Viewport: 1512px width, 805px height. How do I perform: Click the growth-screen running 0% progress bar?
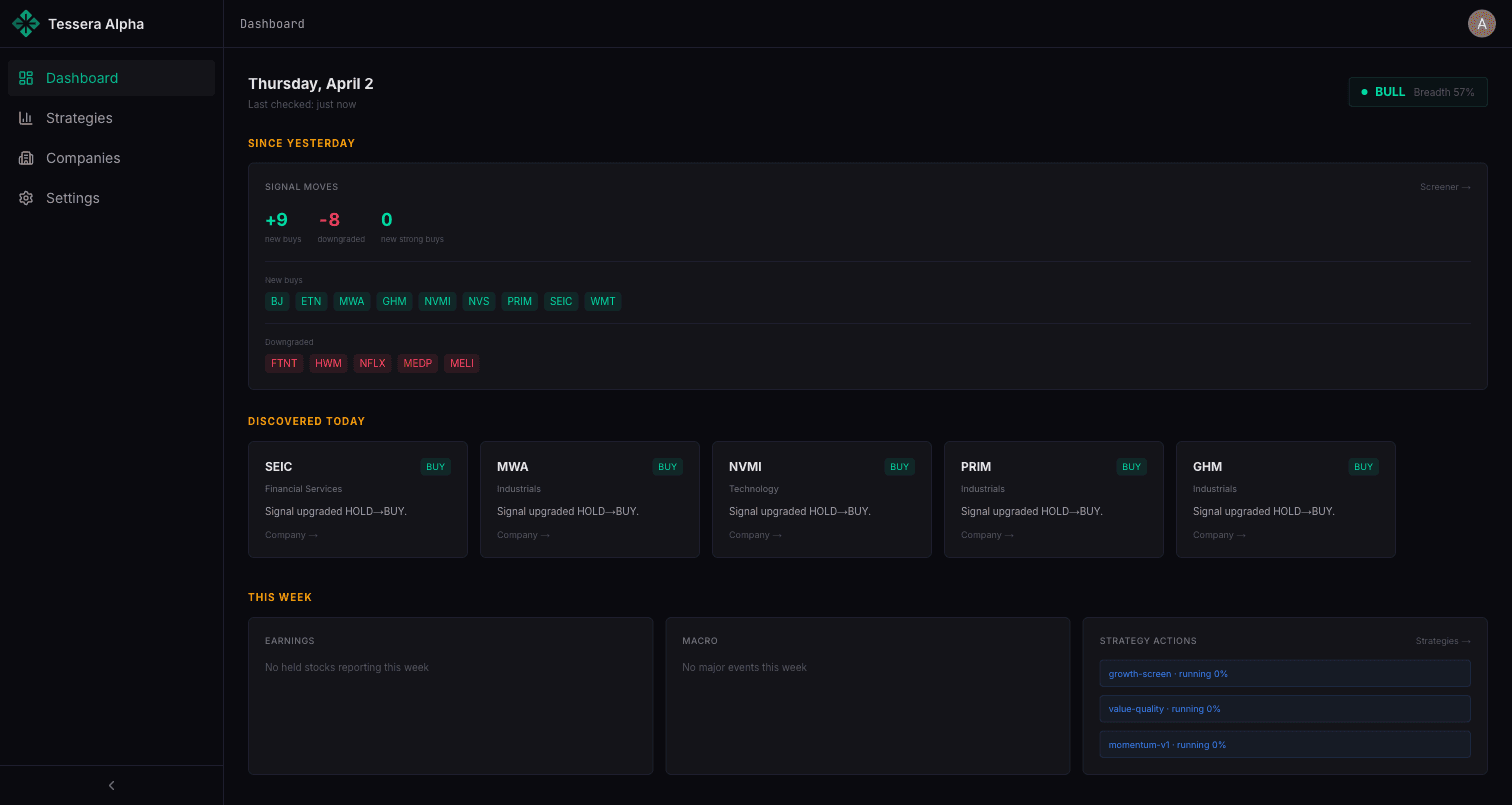point(1284,673)
